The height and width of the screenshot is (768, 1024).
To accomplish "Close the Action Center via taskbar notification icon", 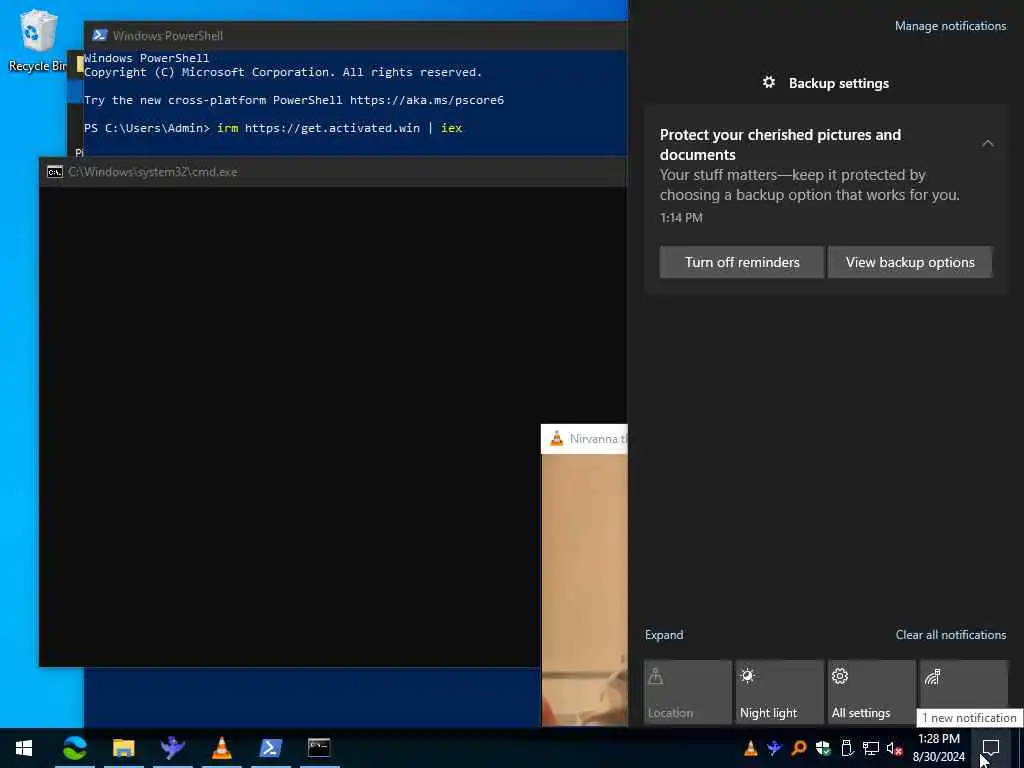I will click(x=991, y=748).
